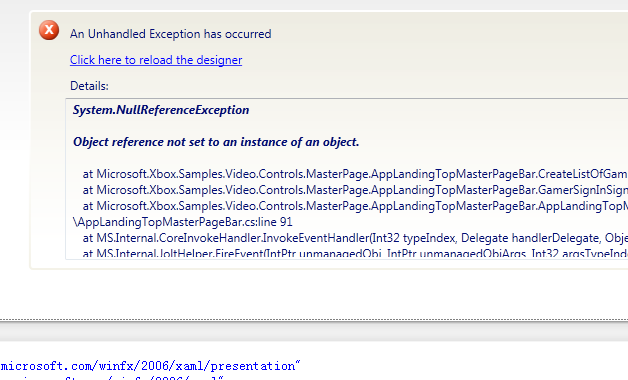Place cursor in the xaml/presentation namespace URL
Viewport: 628px width, 380px height.
[x=150, y=366]
